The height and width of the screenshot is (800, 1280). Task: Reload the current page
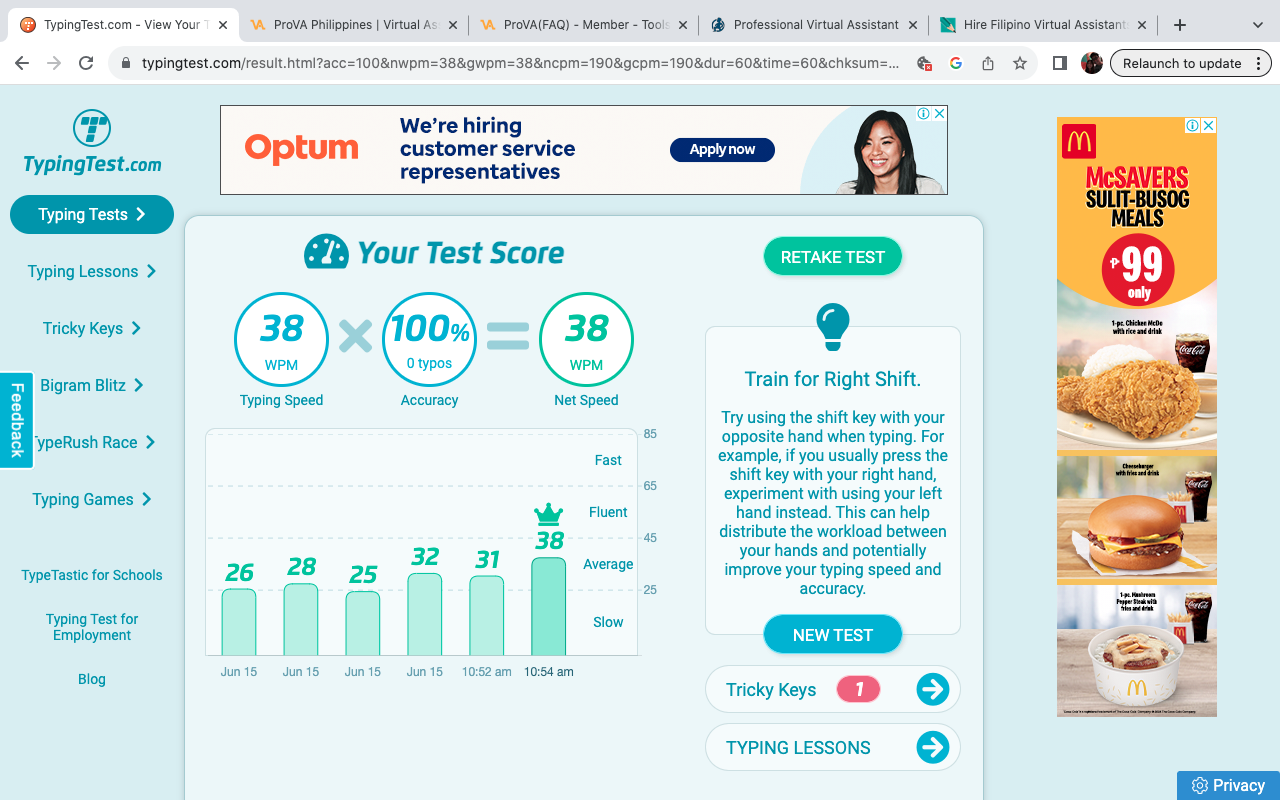(86, 63)
